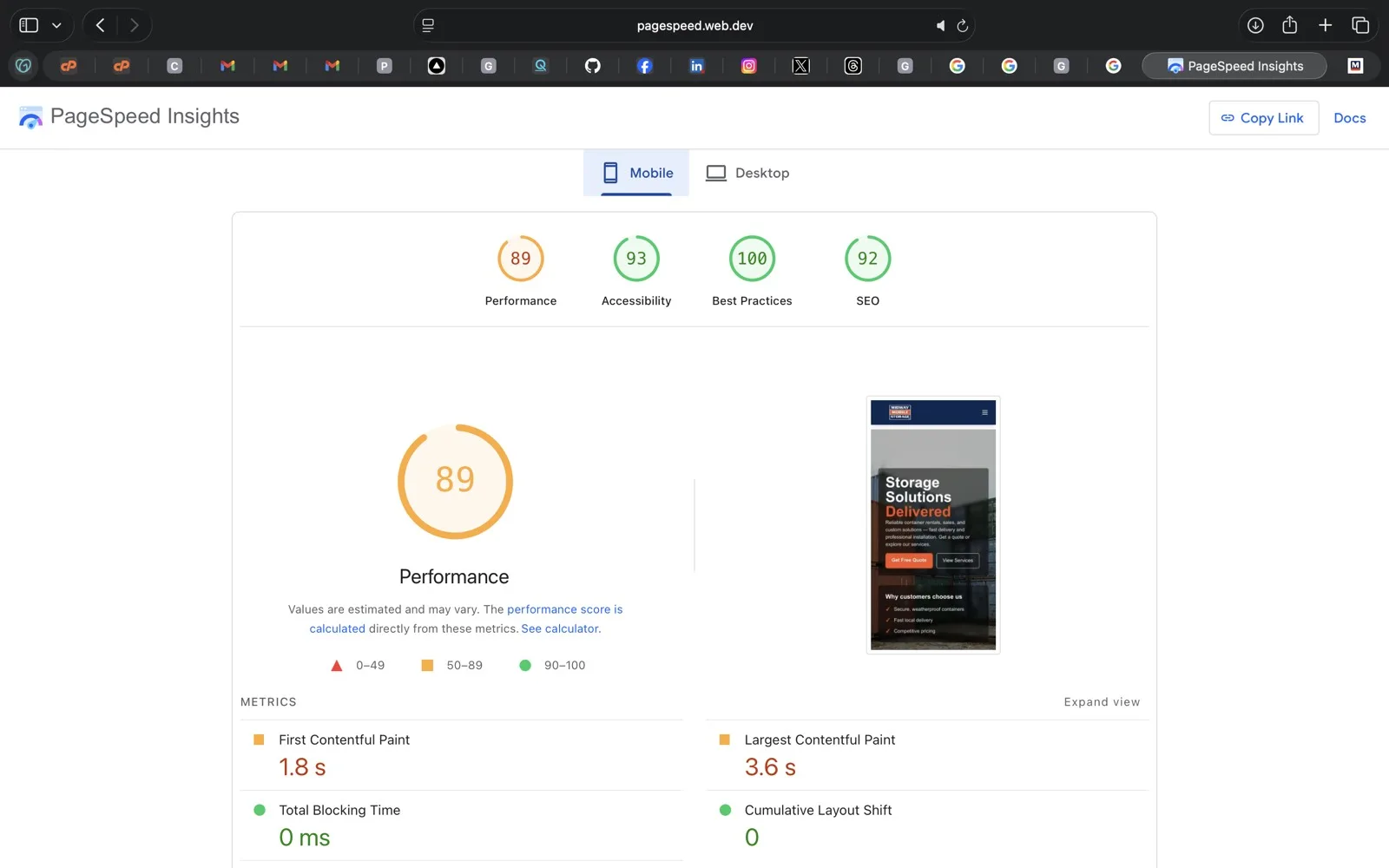
Task: Open the LinkedIn bookmark
Action: (697, 65)
